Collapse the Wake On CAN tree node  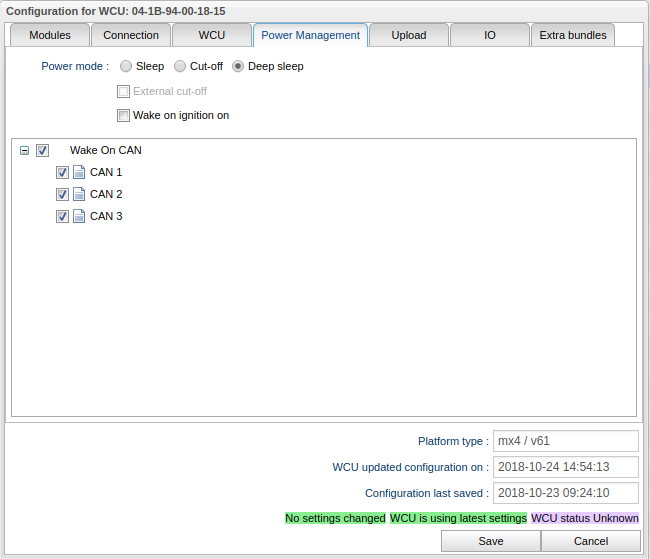click(25, 151)
